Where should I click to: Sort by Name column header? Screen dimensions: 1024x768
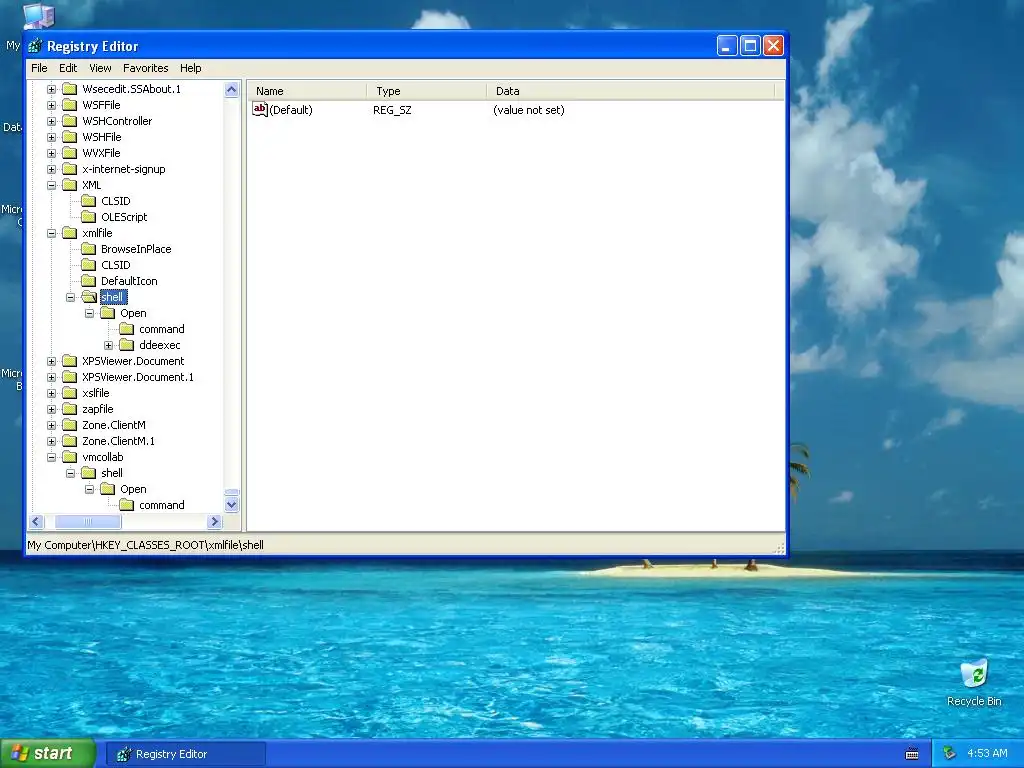306,91
